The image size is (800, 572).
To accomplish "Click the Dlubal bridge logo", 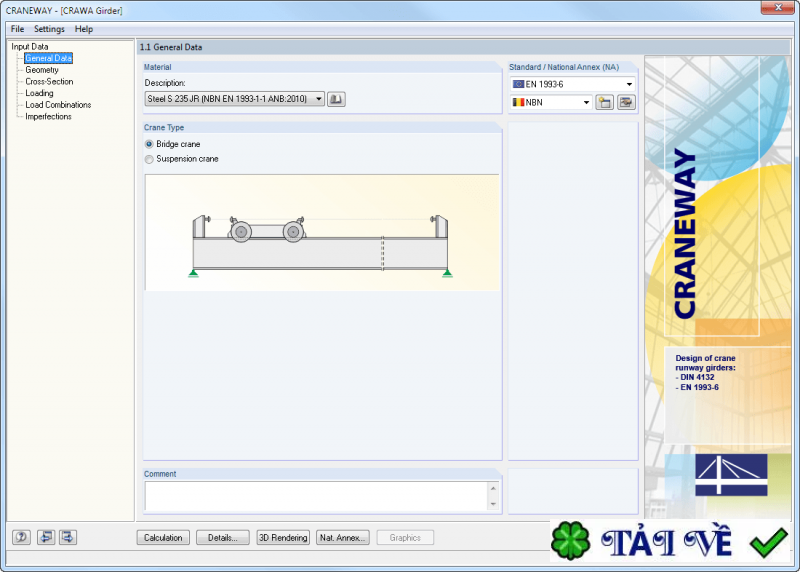I will [x=731, y=475].
